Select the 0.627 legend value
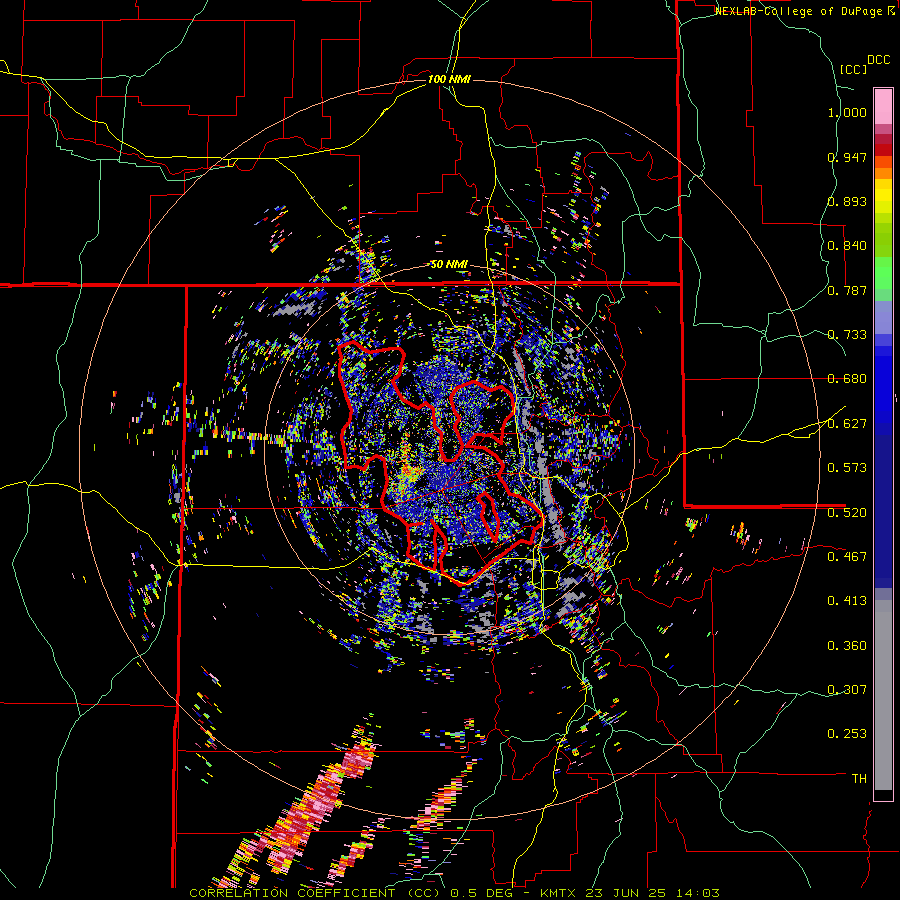Viewport: 900px width, 900px height. coord(847,424)
